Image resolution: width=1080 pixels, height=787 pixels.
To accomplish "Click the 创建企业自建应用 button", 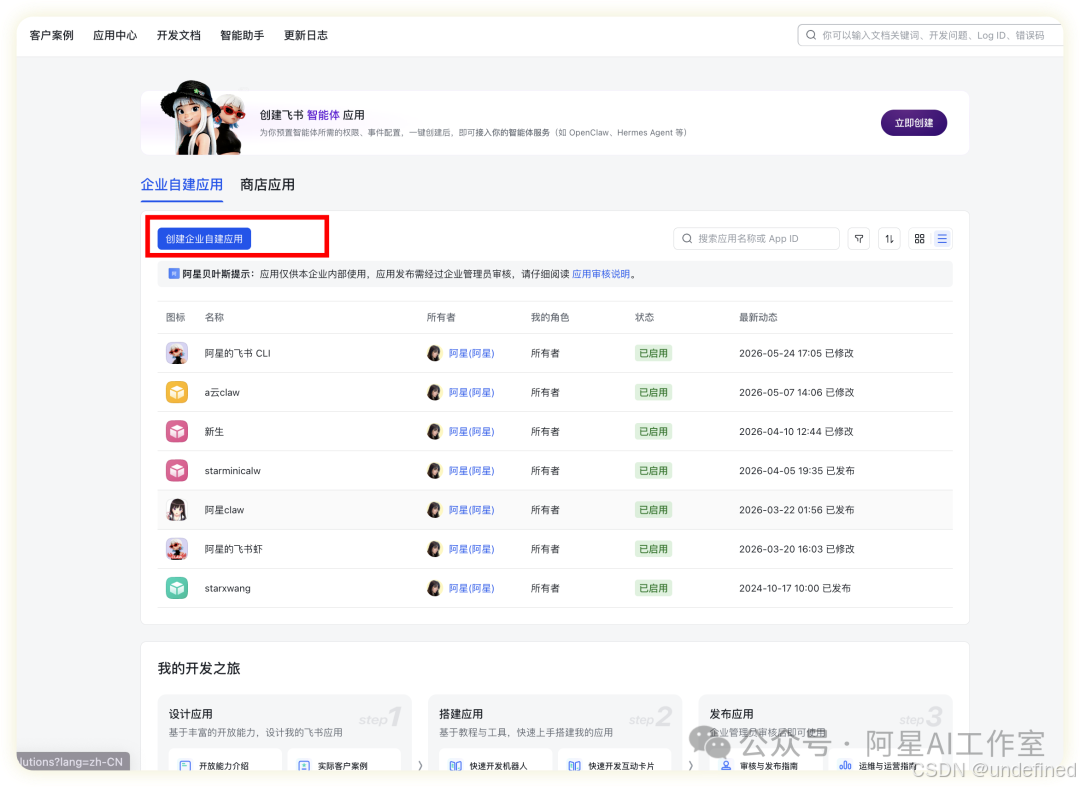I will (204, 239).
